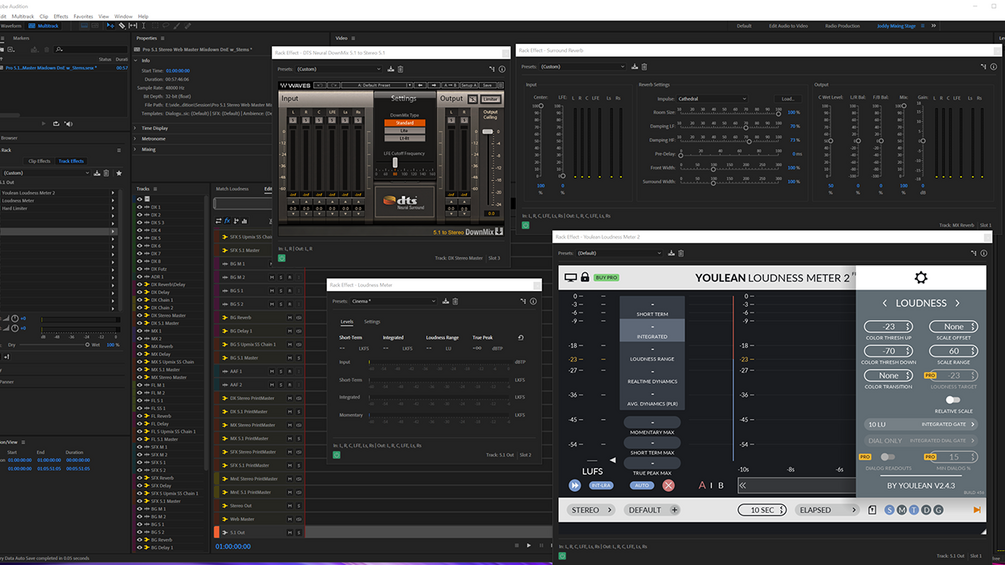Switch to the Settings tab in Loudness Meter
The width and height of the screenshot is (1005, 565).
[372, 322]
